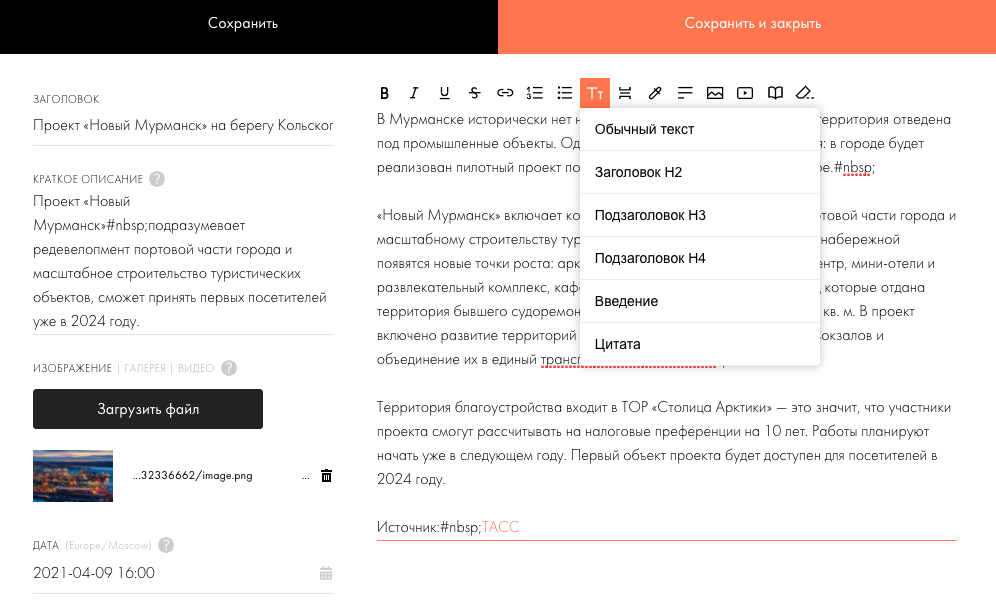Delete the uploaded image.png with trash icon

(325, 476)
